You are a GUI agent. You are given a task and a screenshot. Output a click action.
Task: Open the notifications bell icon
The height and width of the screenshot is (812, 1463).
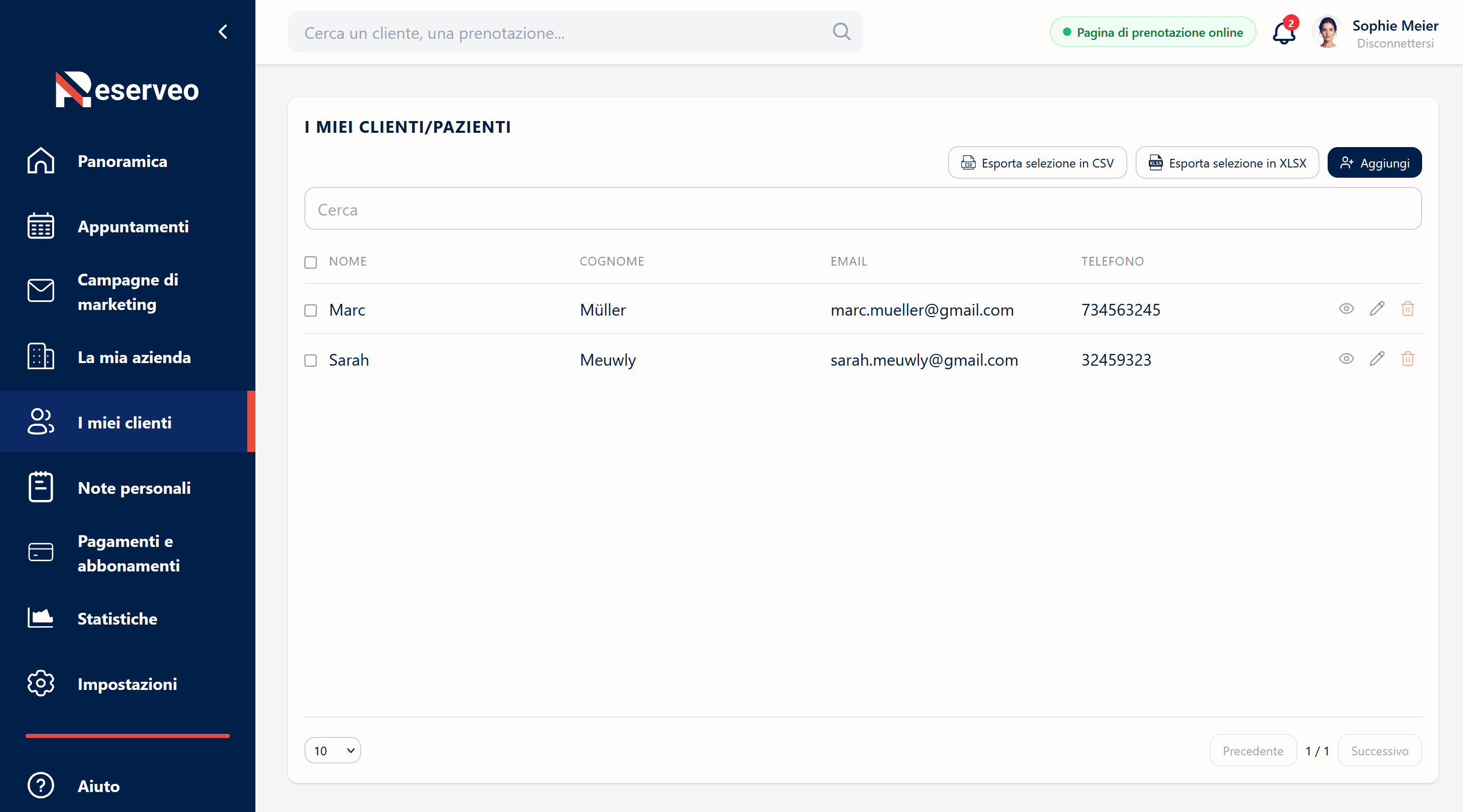click(1284, 32)
